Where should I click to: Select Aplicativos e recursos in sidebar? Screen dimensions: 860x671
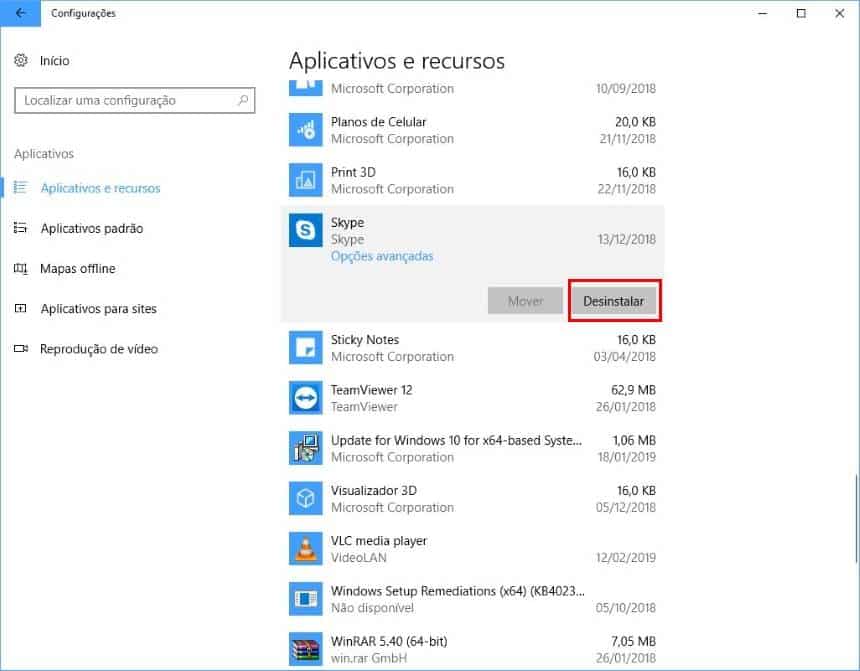[x=100, y=188]
